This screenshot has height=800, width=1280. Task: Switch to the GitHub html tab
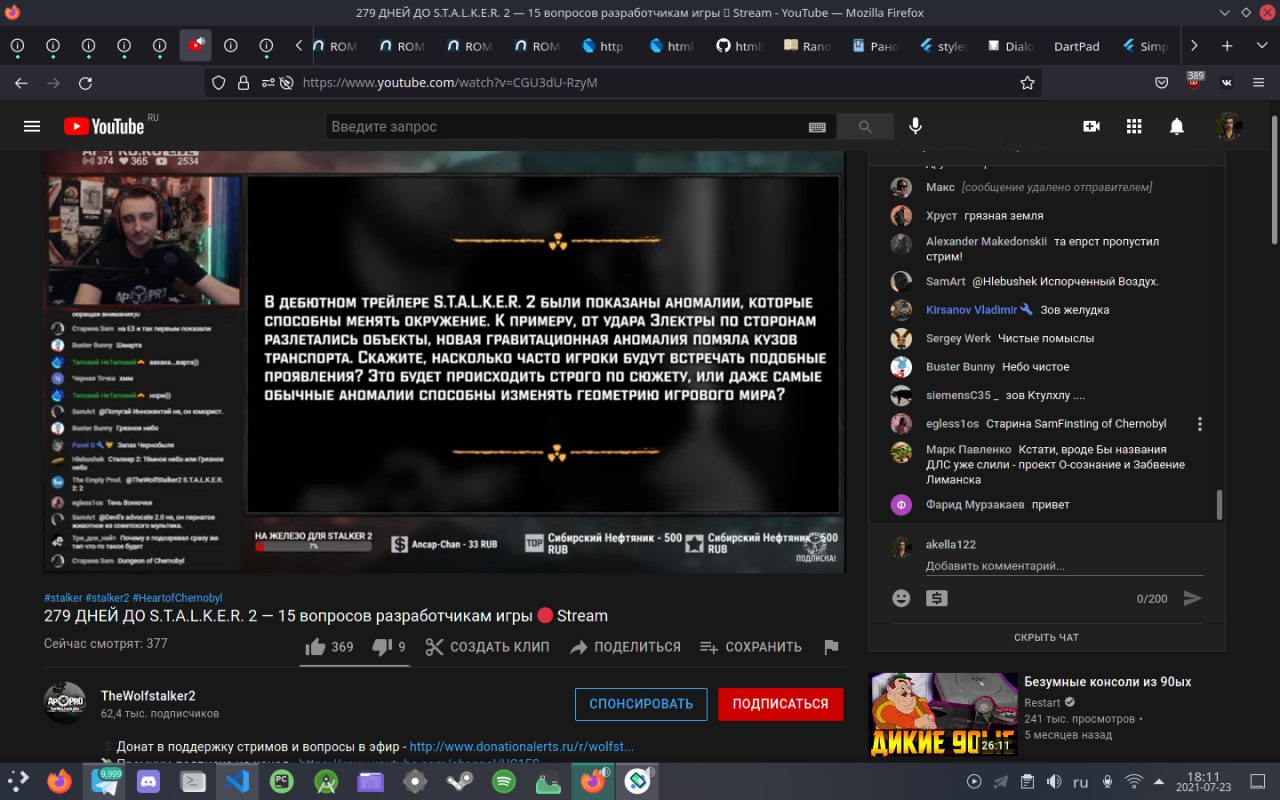pyautogui.click(x=740, y=46)
